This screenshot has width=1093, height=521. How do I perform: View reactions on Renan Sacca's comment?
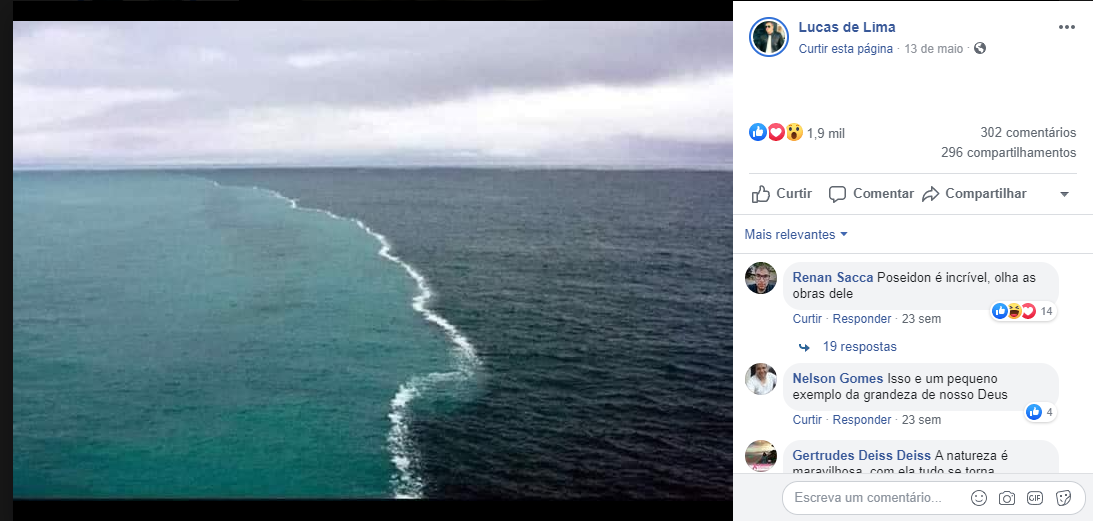coord(1021,311)
